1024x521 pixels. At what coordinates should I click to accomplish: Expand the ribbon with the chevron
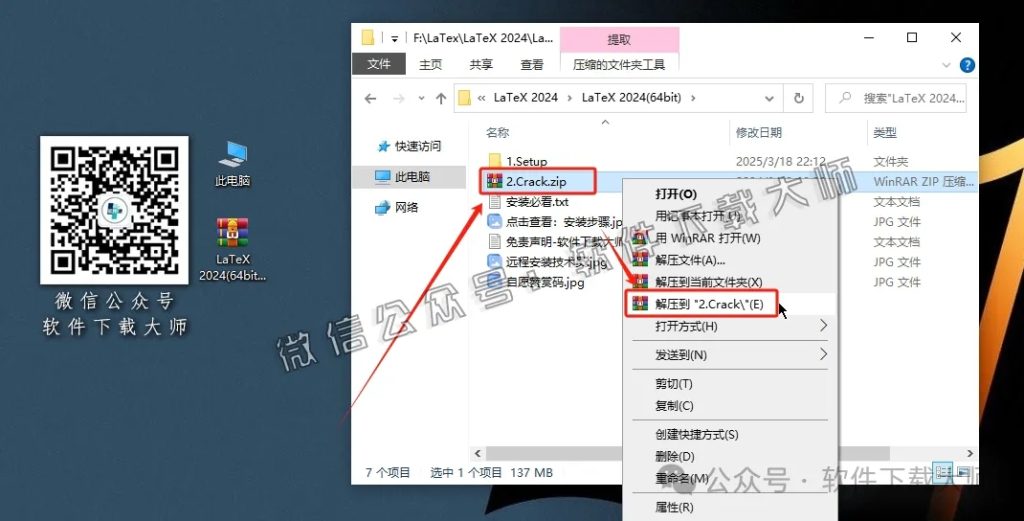tap(946, 65)
